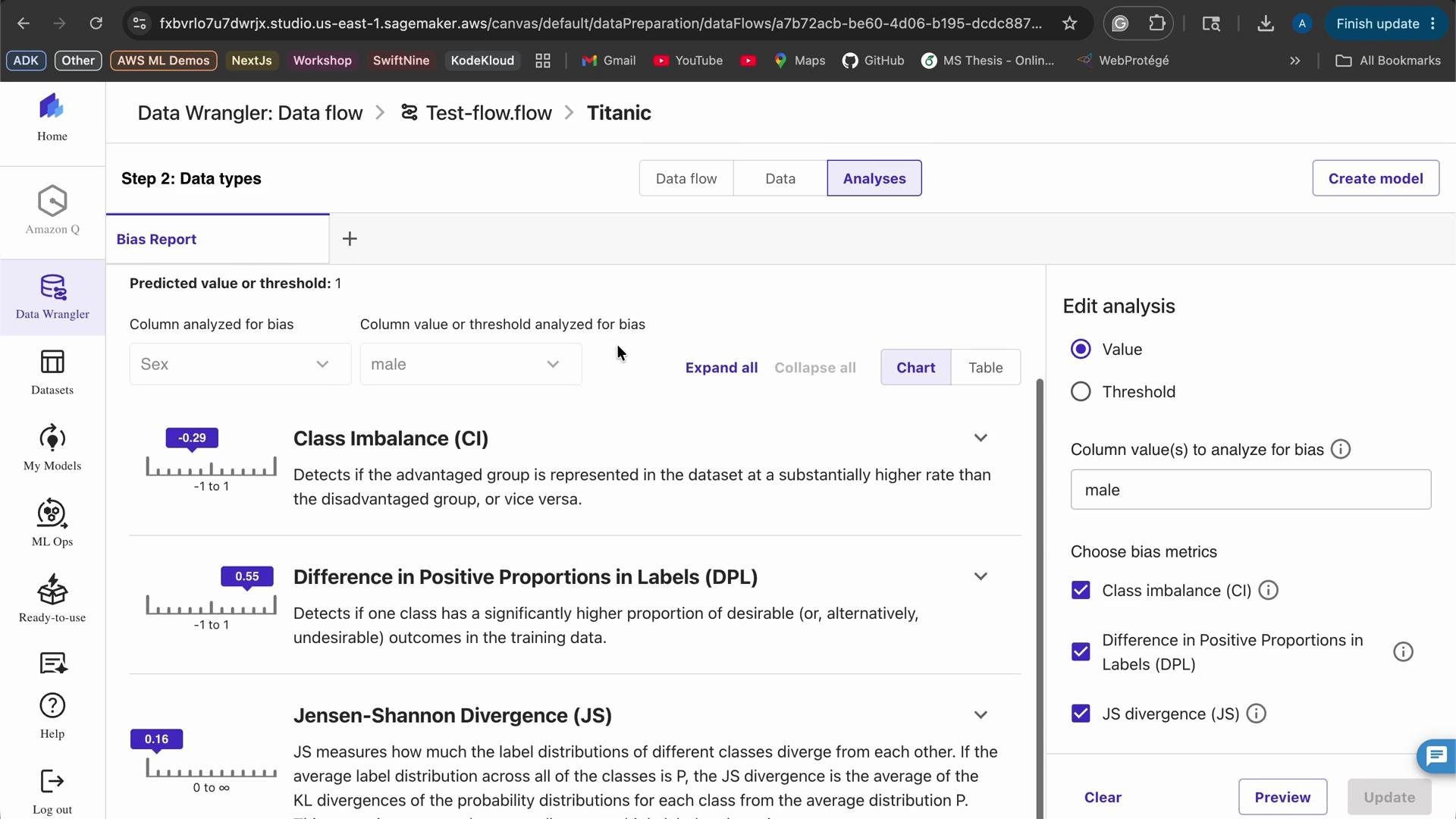Click the browser back arrow

point(24,24)
